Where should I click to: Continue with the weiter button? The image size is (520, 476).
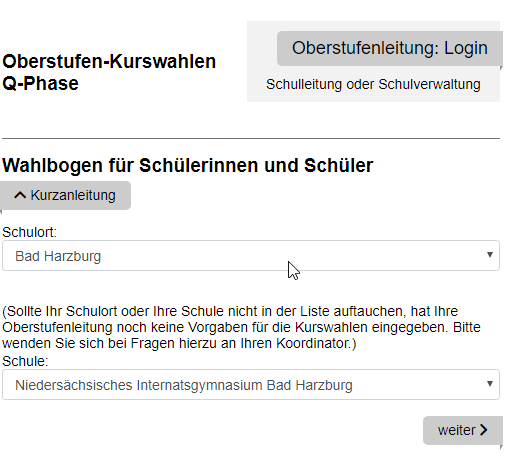click(463, 430)
